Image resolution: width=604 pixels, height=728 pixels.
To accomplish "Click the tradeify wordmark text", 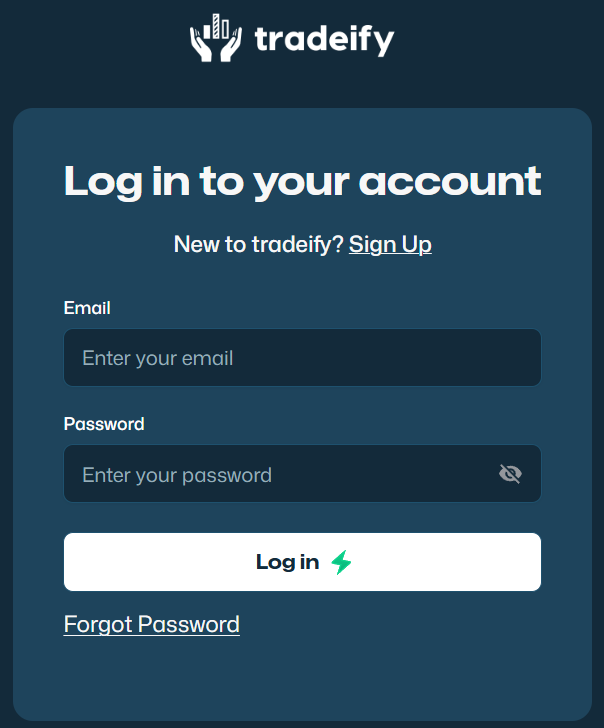I will [x=324, y=40].
